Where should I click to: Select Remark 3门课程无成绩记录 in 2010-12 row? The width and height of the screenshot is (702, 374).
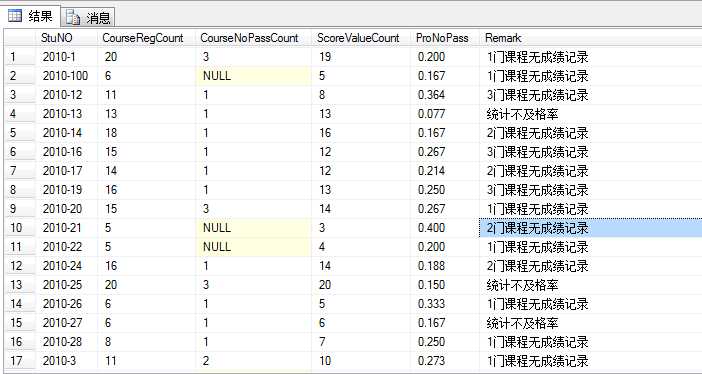(591, 95)
